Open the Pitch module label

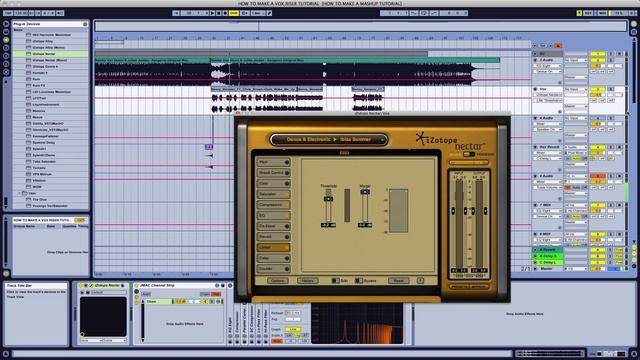264,162
